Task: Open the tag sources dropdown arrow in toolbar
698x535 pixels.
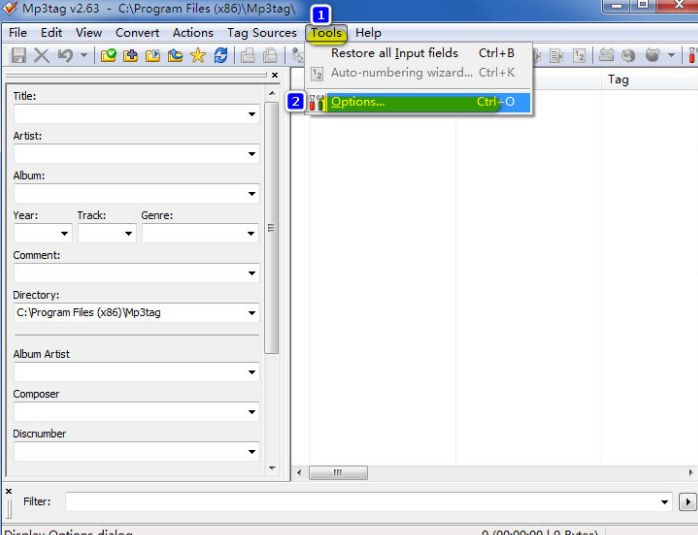Action: [x=671, y=56]
